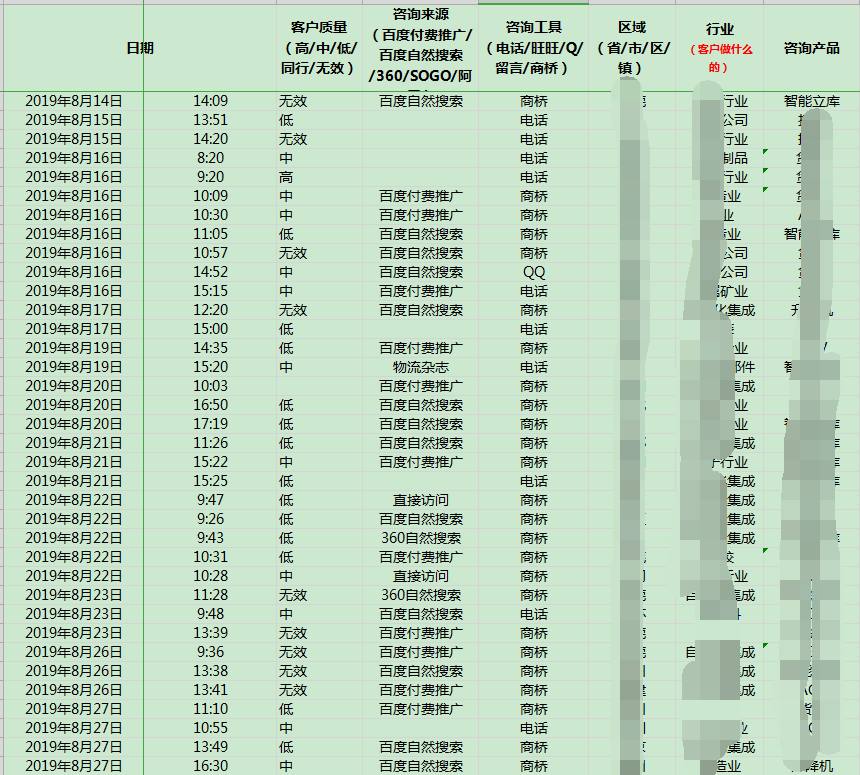Screen dimensions: 860x775
Task: Select the time cell showing 16:30
Action: pos(210,766)
